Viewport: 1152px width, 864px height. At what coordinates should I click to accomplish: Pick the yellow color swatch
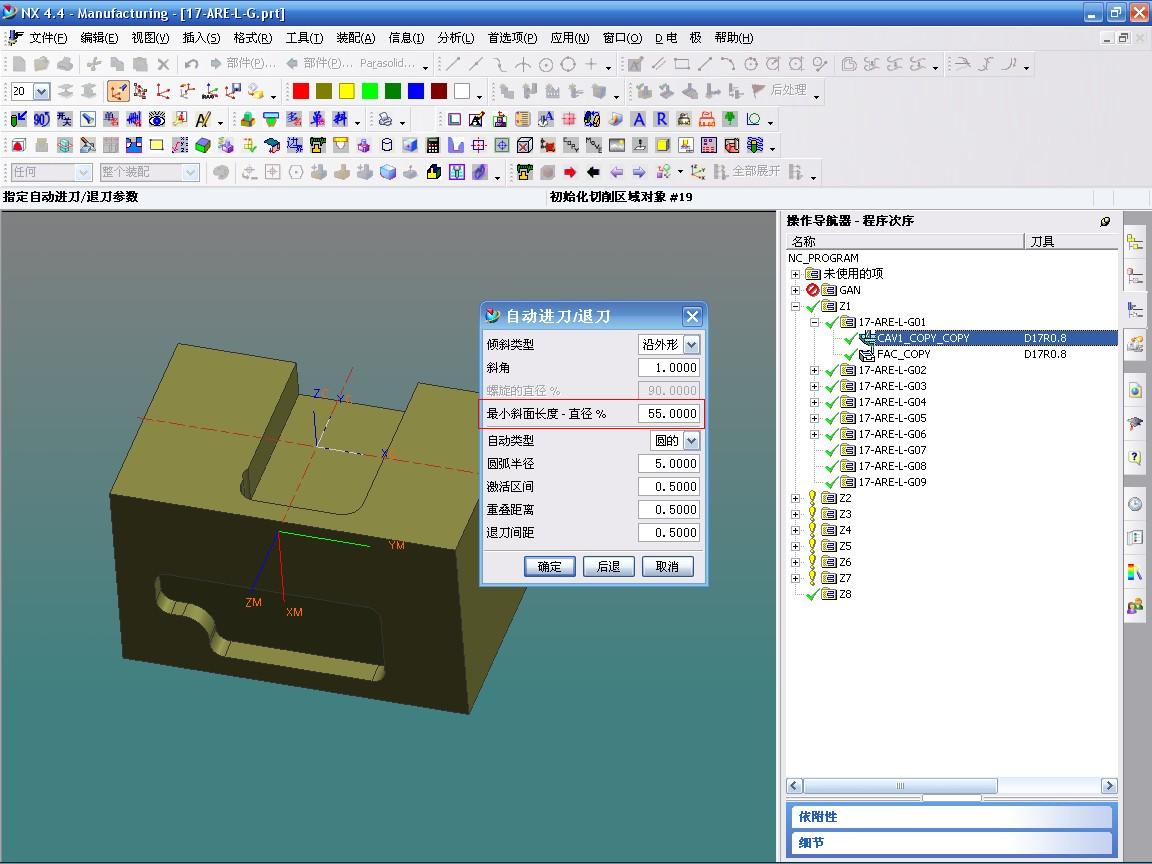tap(347, 91)
